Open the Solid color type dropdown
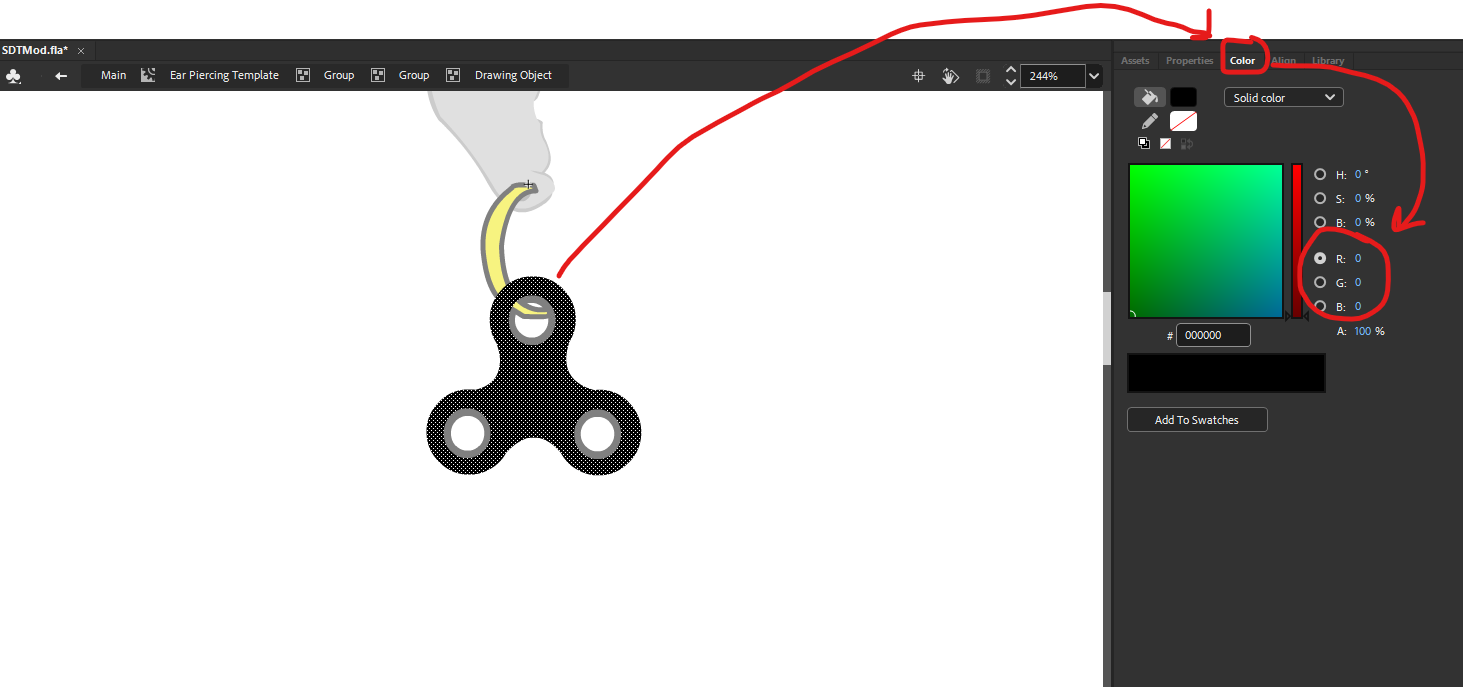 [x=1283, y=98]
